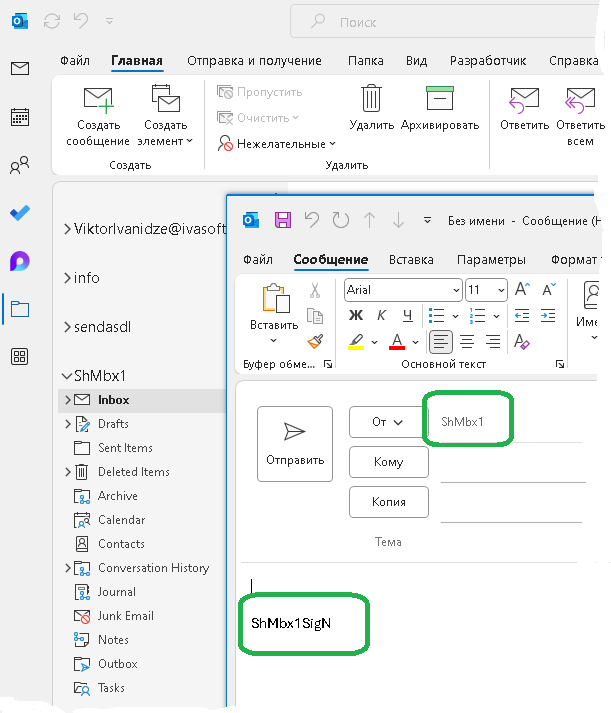
Task: Select ShMbx1 Inbox folder
Action: tap(142, 400)
